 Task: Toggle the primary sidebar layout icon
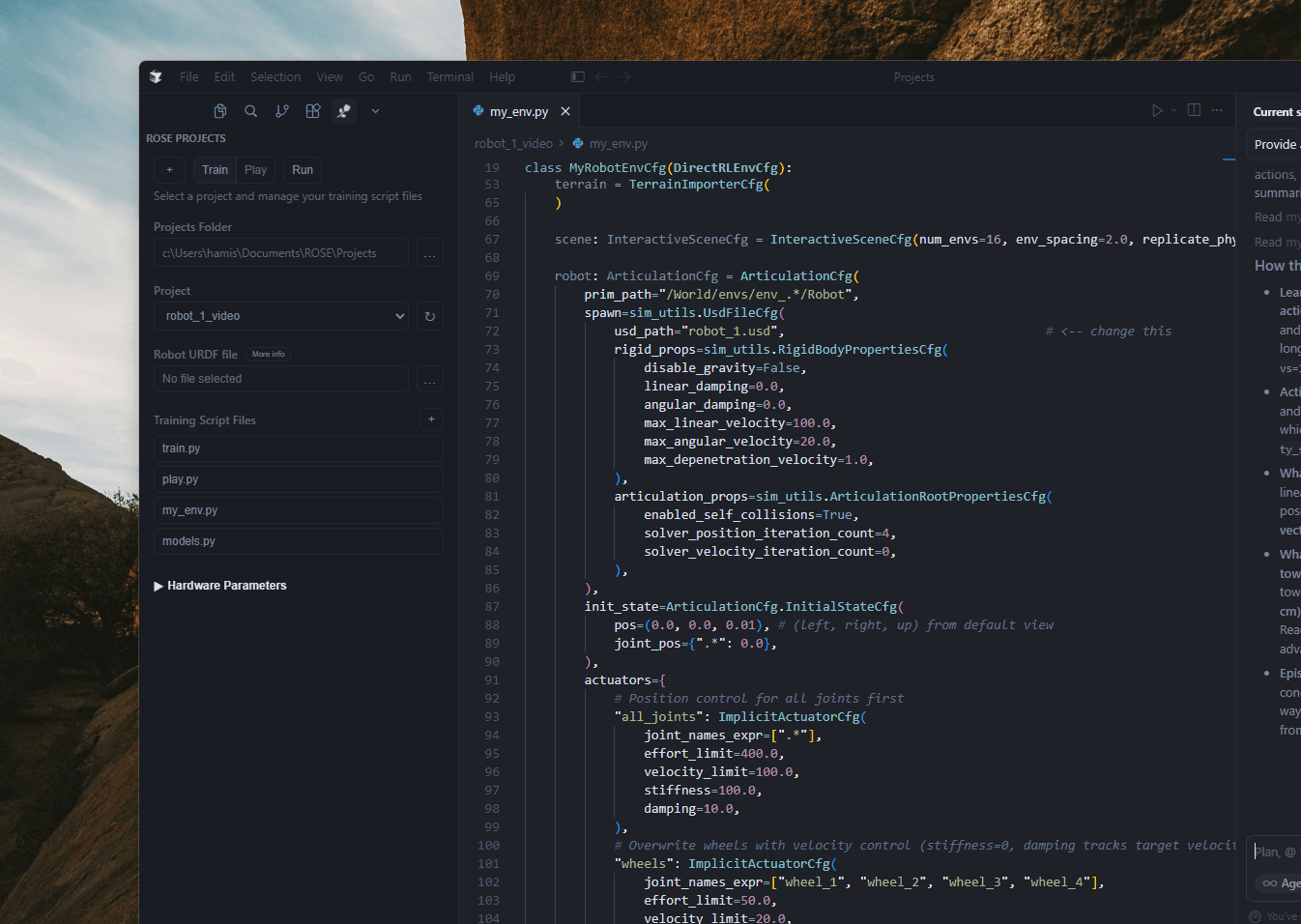578,76
